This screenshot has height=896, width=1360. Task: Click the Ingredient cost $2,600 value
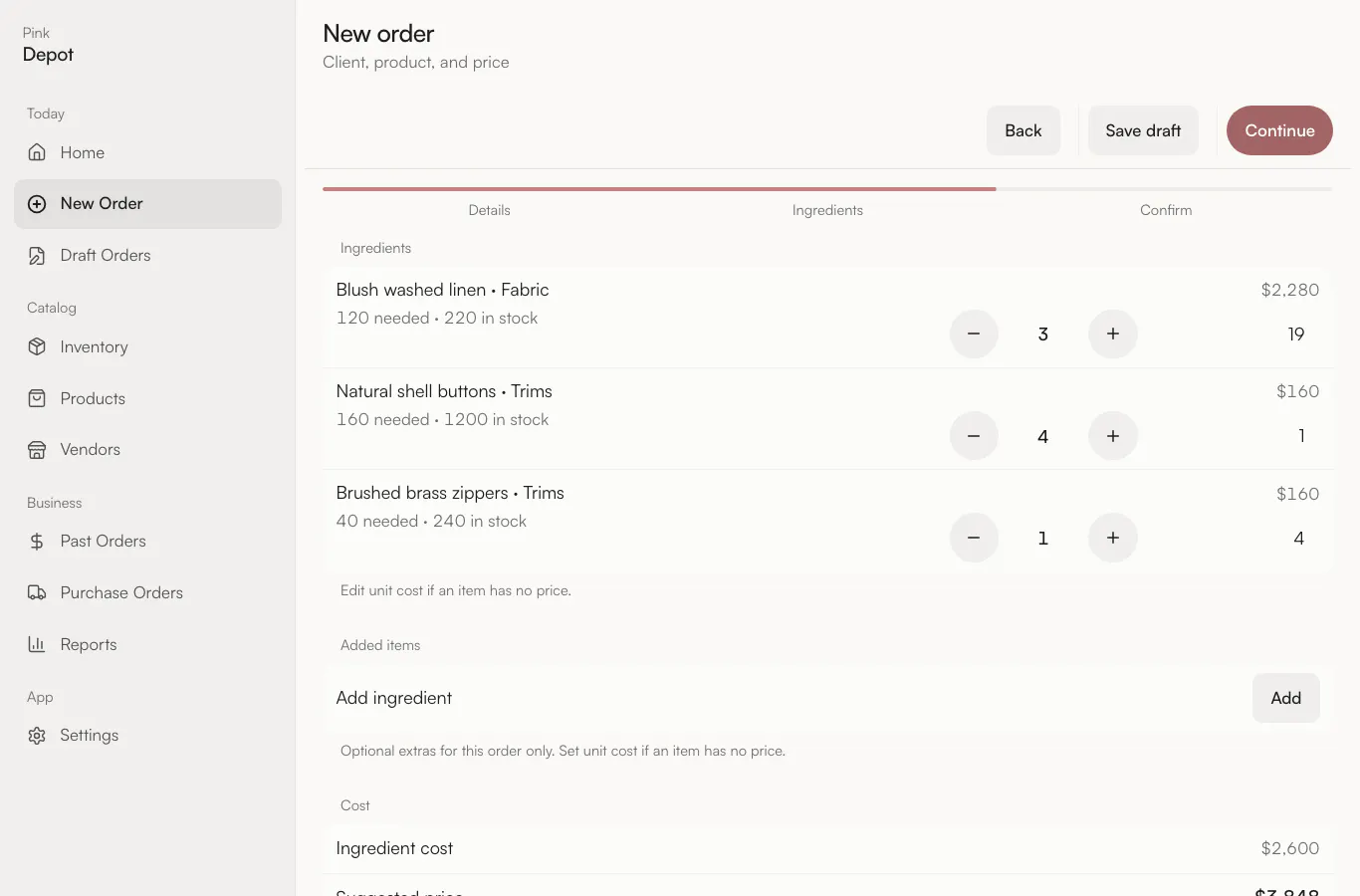1290,848
